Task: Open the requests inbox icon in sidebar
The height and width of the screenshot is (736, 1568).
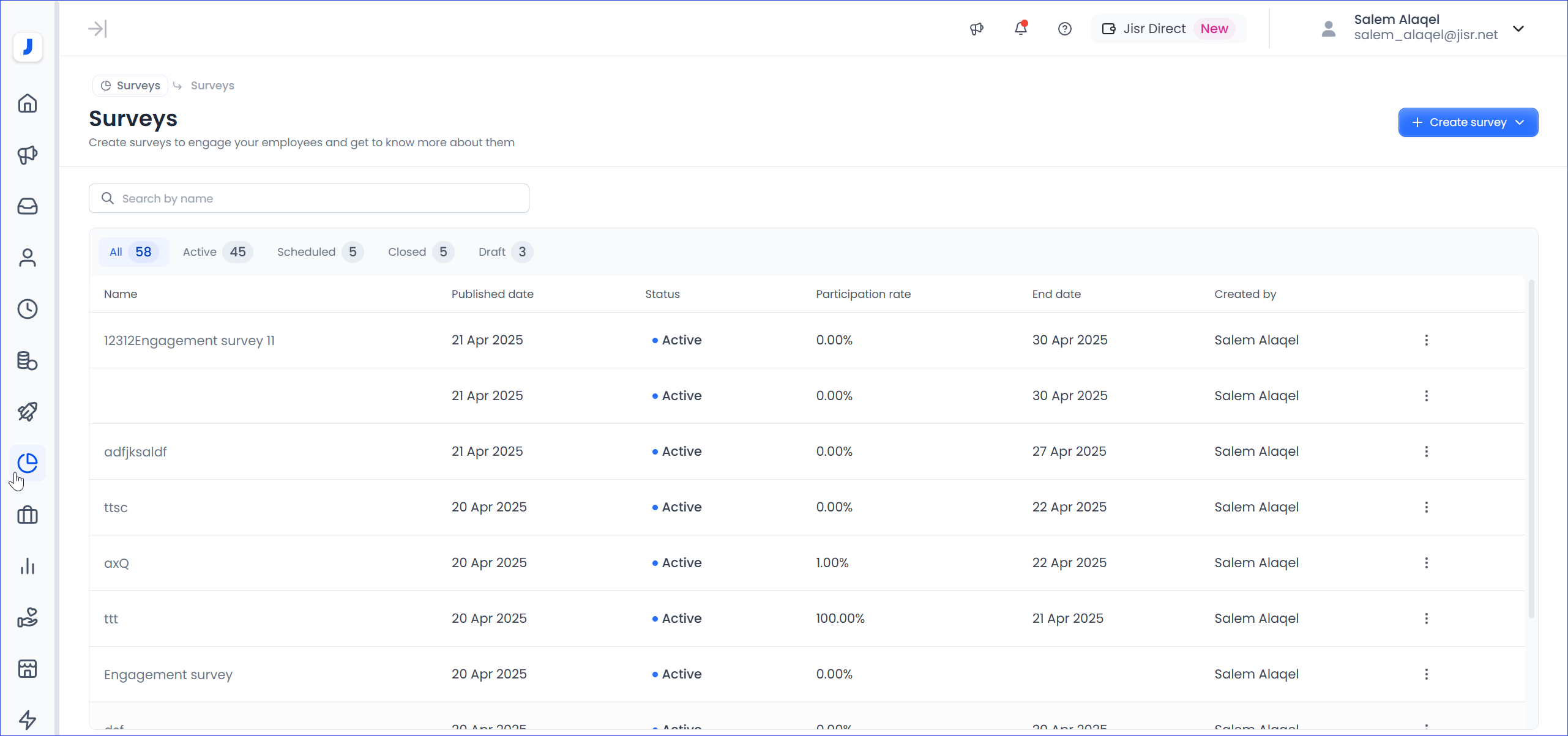Action: (x=28, y=207)
